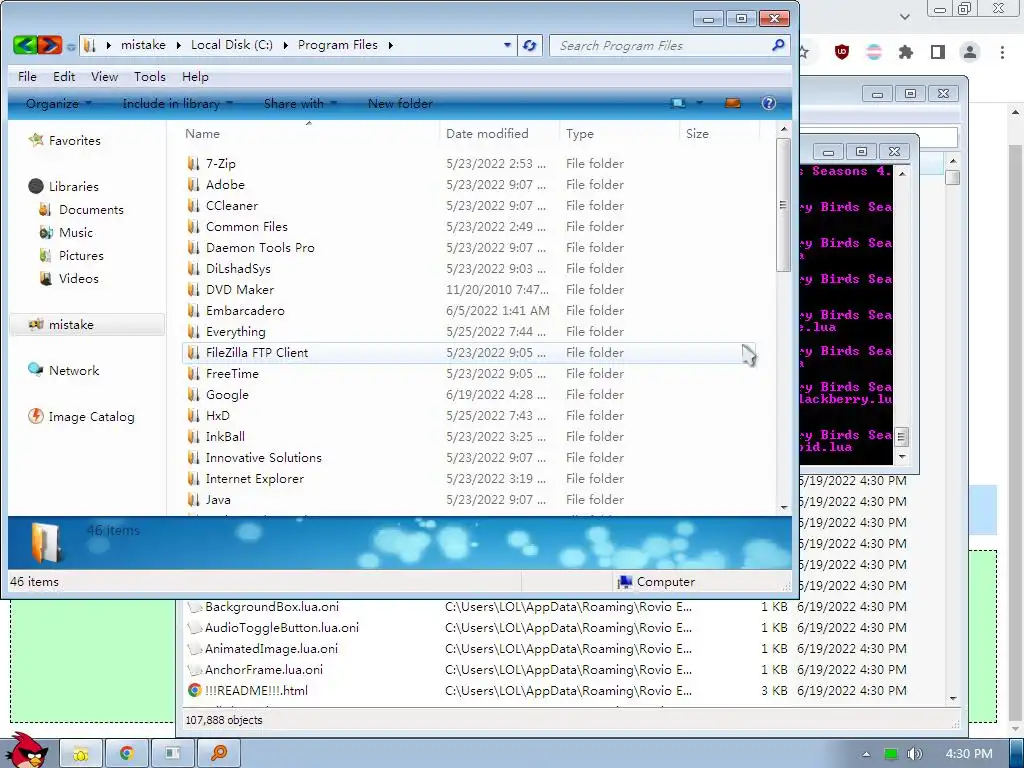Viewport: 1024px width, 768px height.
Task: Open the Organize dropdown menu
Action: click(58, 103)
